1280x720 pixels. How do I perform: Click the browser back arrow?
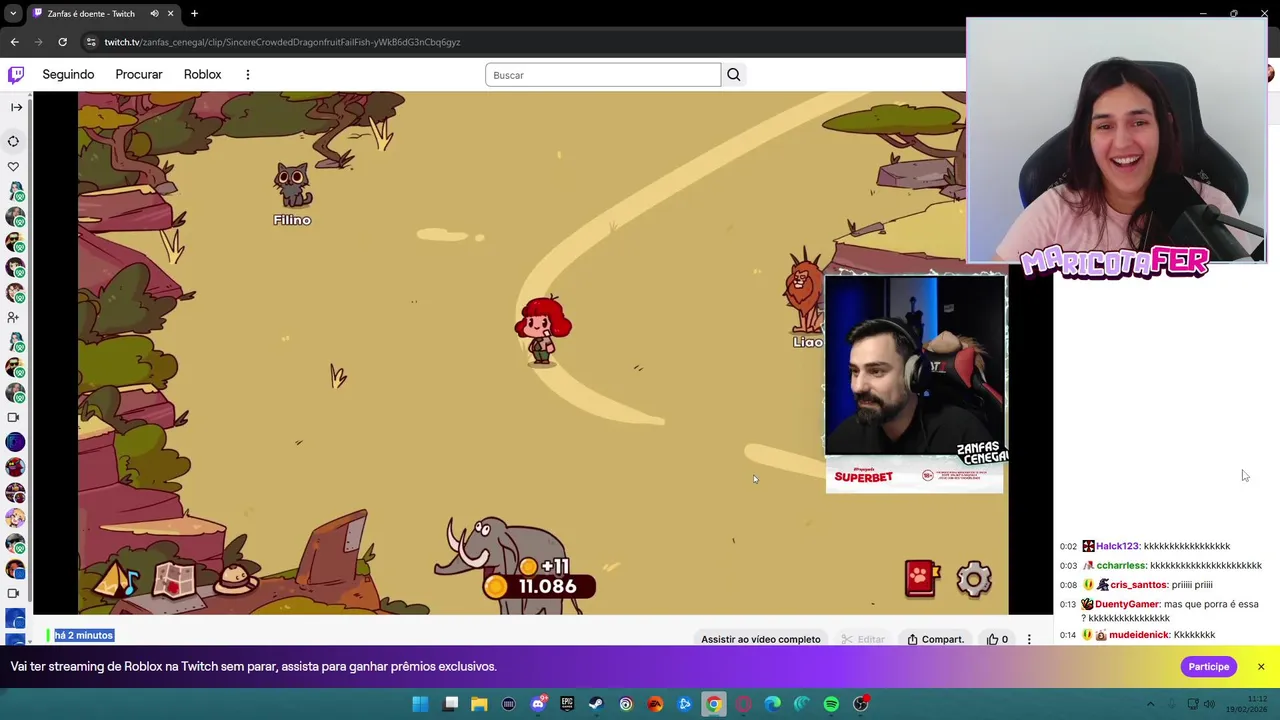[x=14, y=42]
